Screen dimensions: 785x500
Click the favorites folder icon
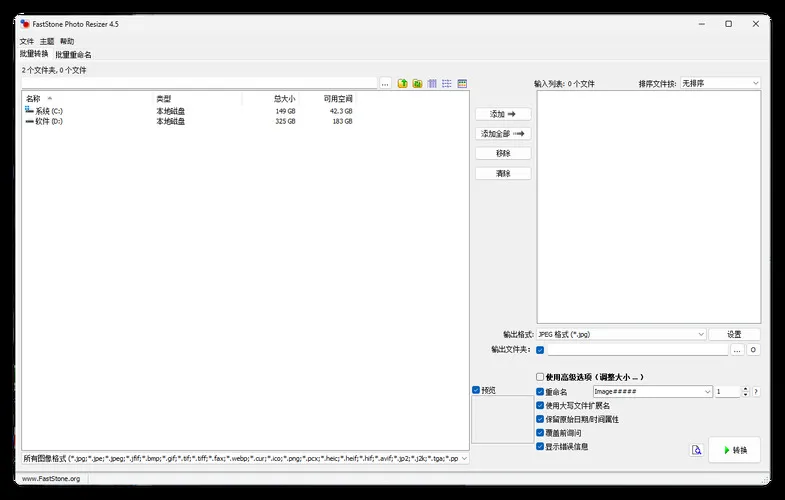(x=417, y=83)
